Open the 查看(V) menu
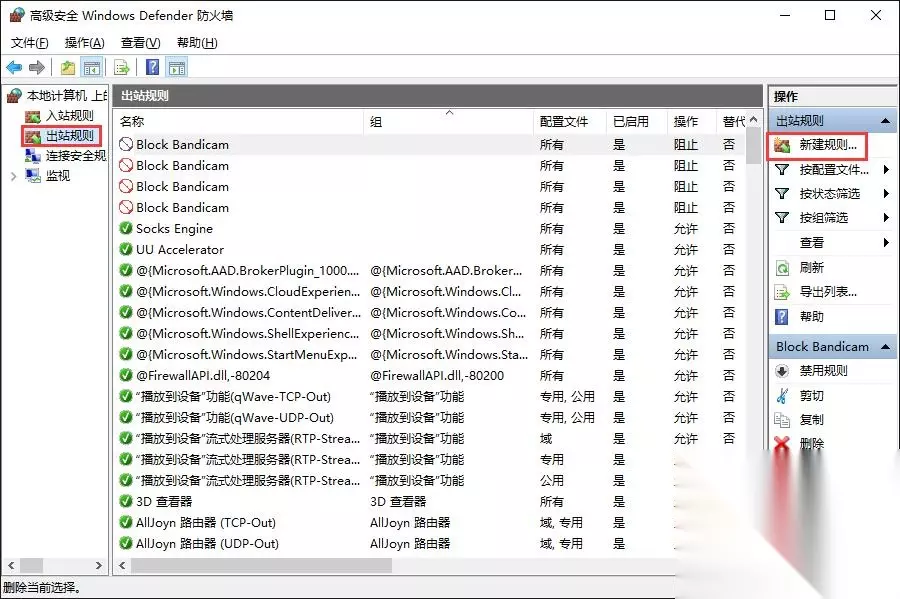Screen dimensions: 900x599 [x=141, y=42]
